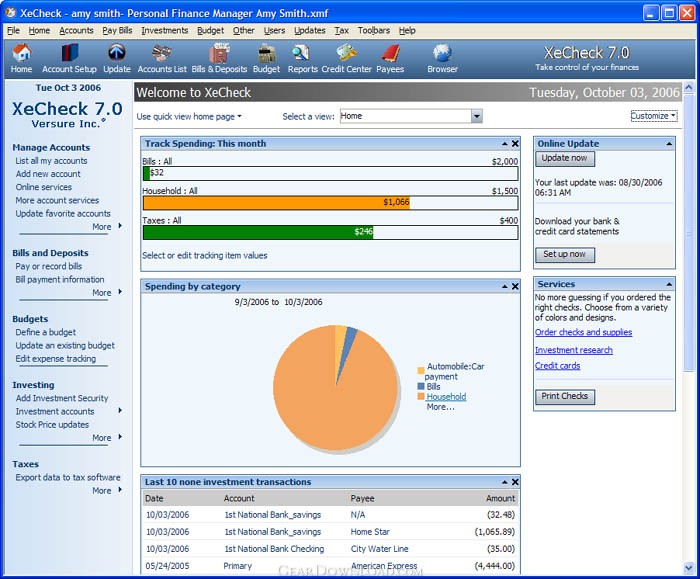
Task: Click the Set up now button
Action: pyautogui.click(x=565, y=254)
